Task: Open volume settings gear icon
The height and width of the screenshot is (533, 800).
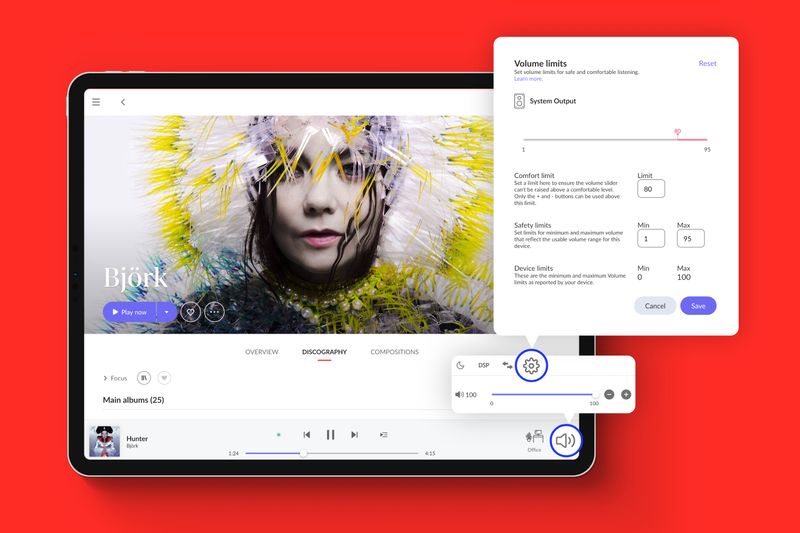Action: pos(531,366)
